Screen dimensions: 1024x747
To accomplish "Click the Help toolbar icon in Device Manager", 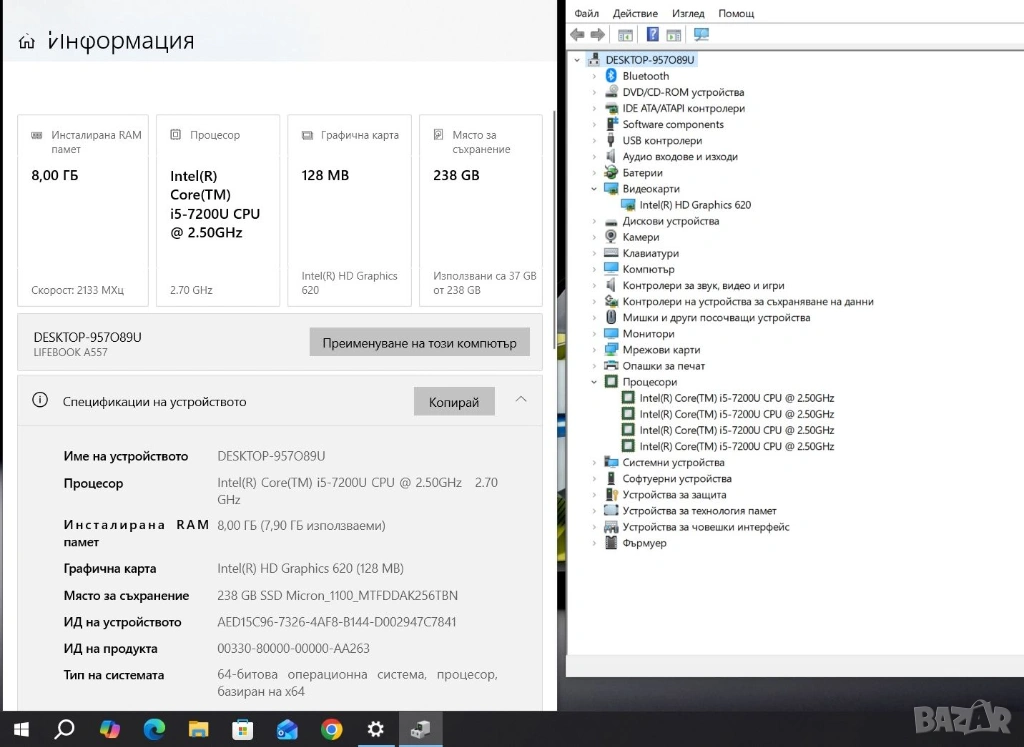I will coord(652,35).
